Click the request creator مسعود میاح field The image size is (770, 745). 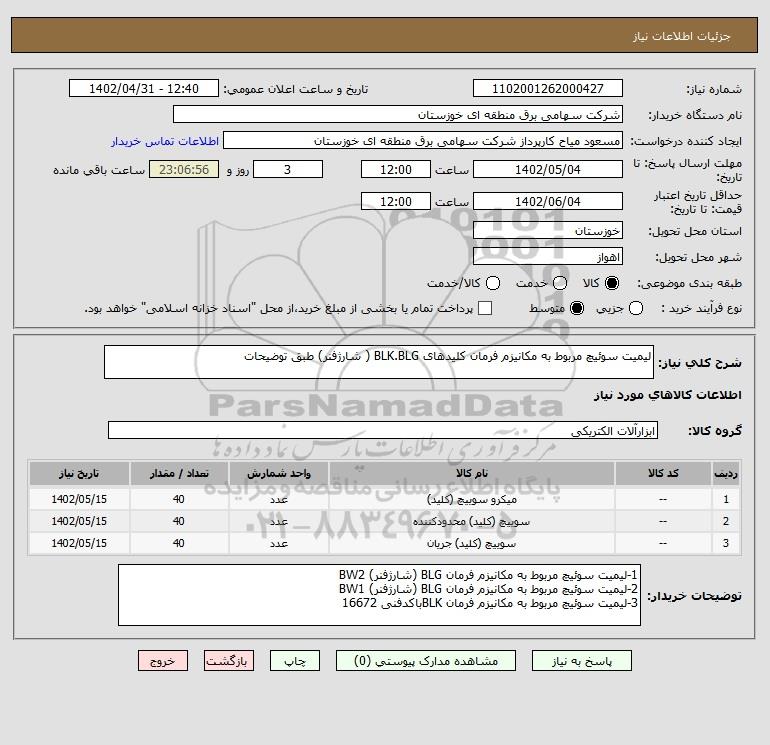pos(423,141)
